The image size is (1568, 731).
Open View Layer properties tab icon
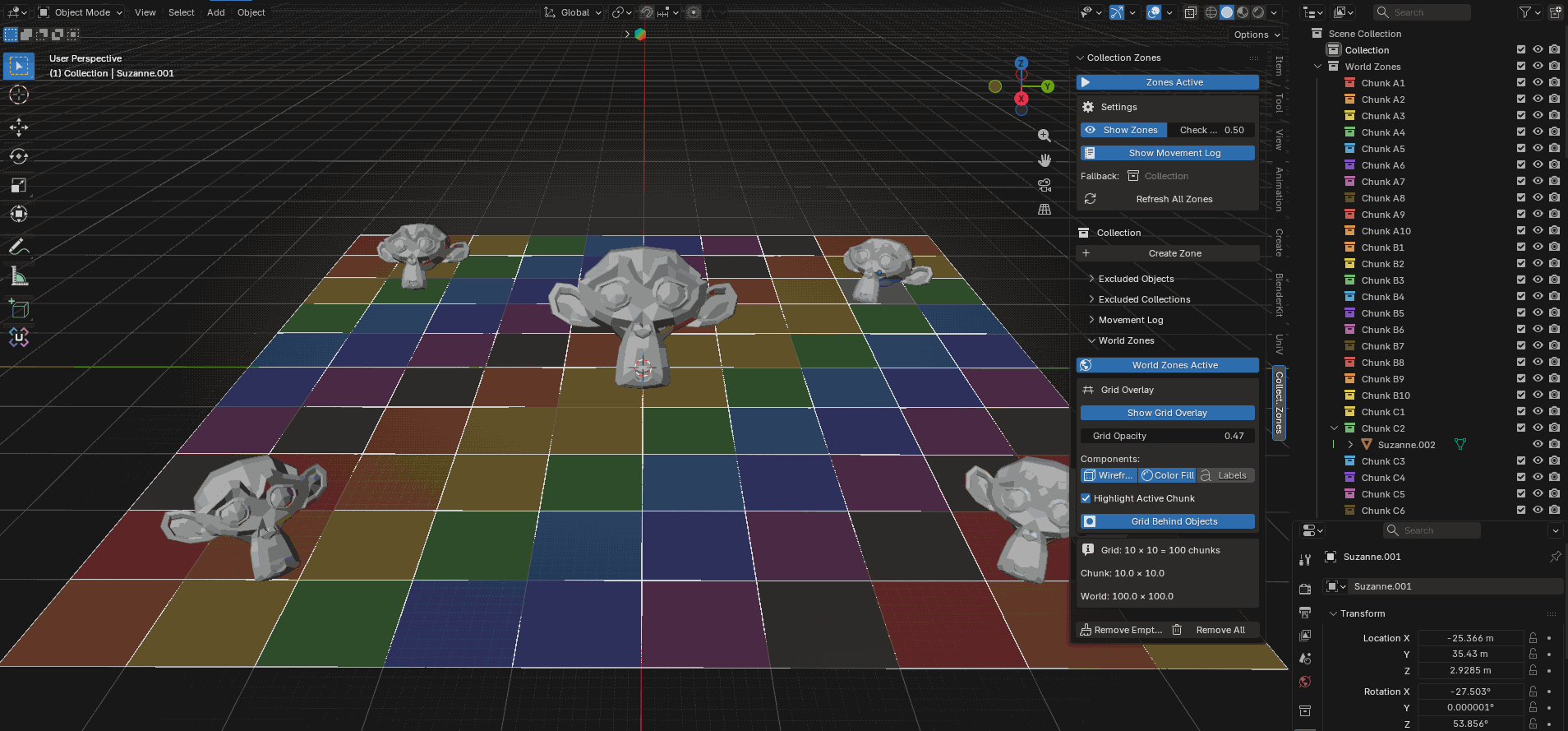(1305, 635)
